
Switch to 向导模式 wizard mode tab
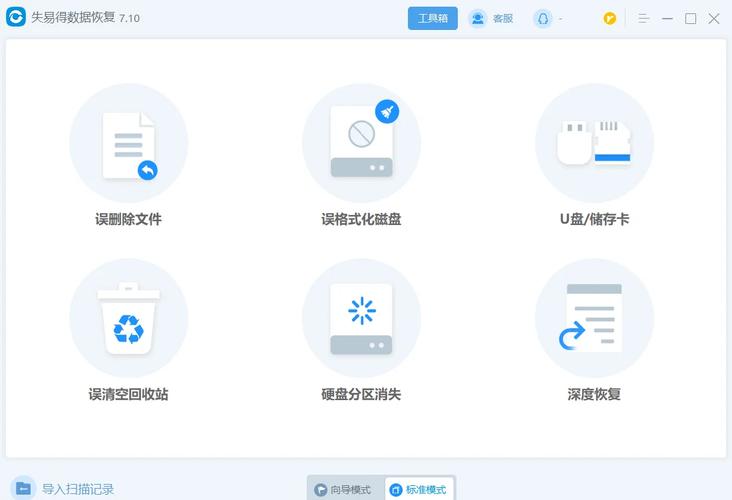[343, 490]
